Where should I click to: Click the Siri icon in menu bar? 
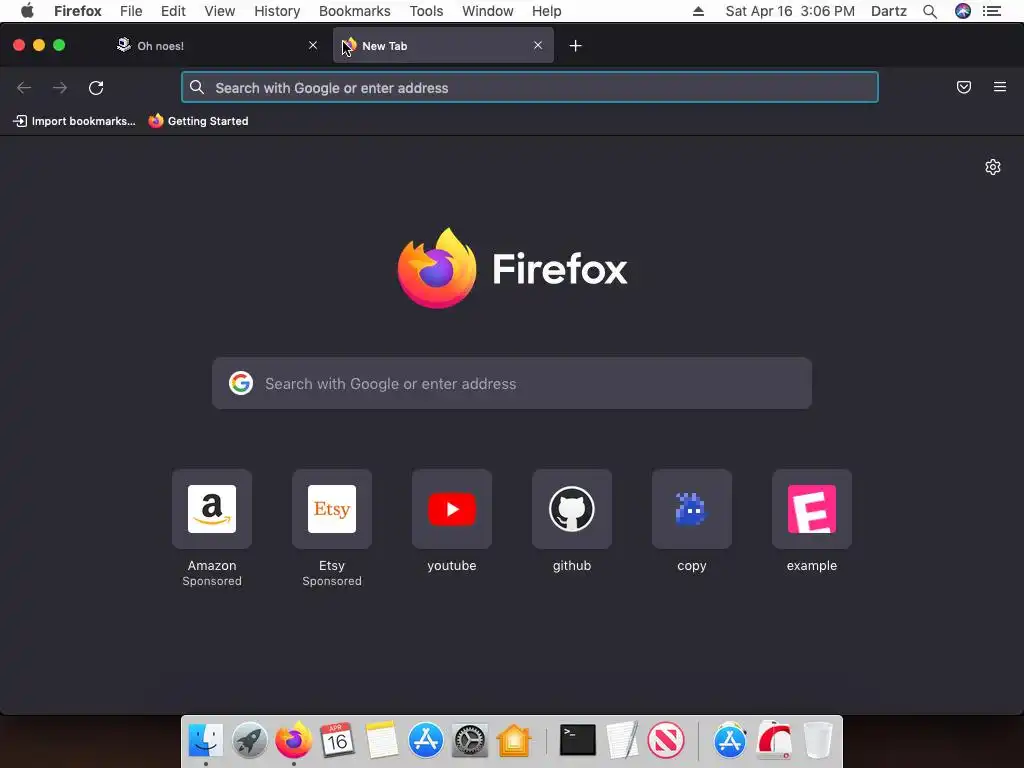coord(963,11)
